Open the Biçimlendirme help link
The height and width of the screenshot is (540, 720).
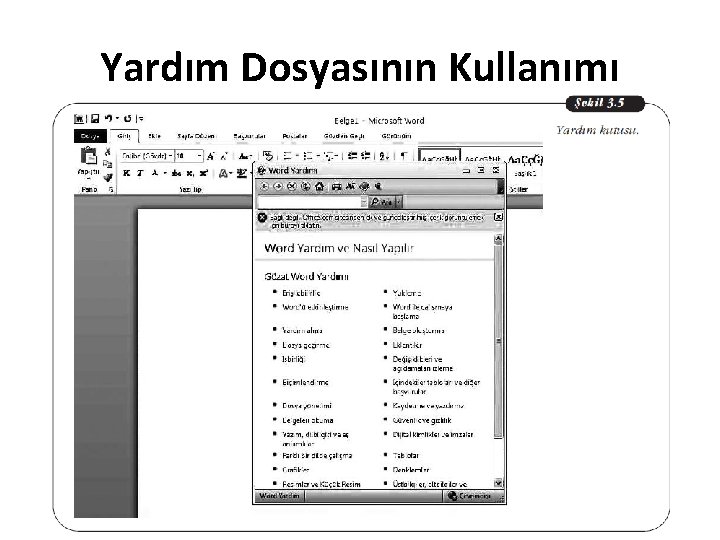coord(305,382)
